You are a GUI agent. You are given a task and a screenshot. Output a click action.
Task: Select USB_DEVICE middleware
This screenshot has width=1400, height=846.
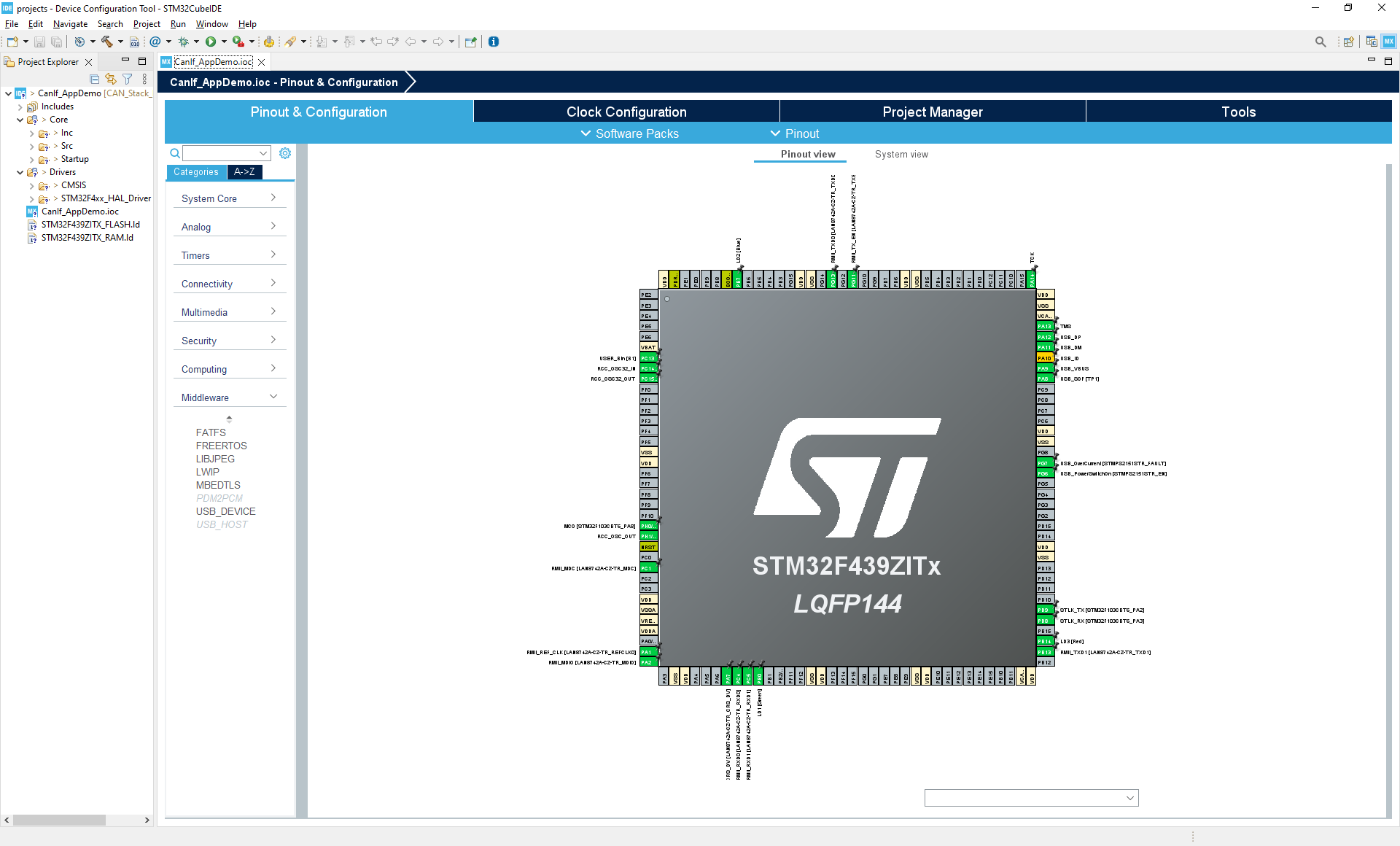click(225, 511)
